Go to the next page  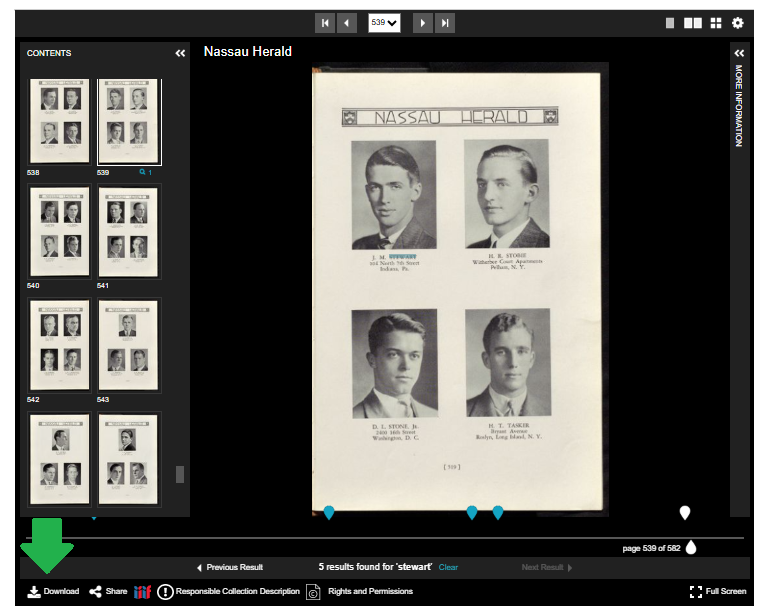[423, 23]
